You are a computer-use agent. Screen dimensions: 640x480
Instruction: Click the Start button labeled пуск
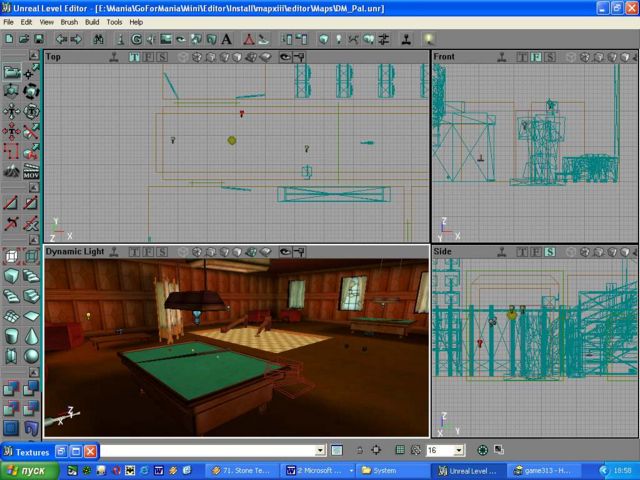pyautogui.click(x=29, y=471)
